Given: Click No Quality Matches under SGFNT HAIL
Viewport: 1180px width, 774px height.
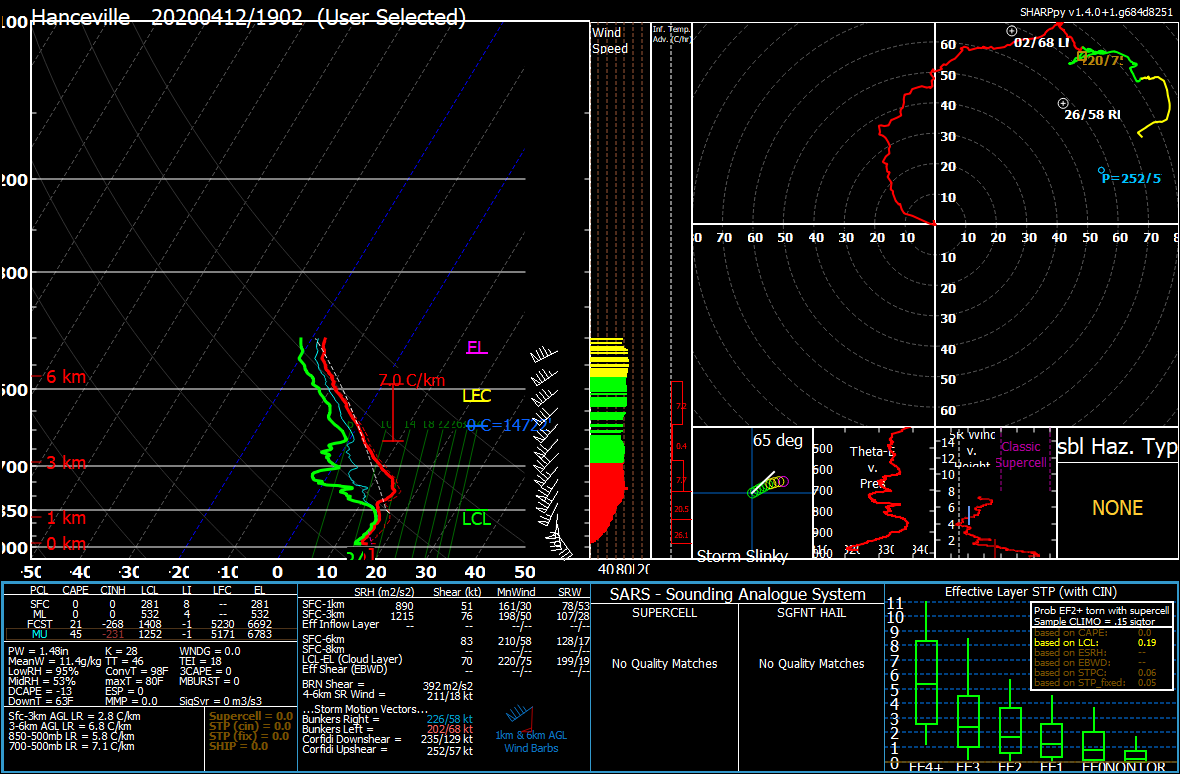Looking at the screenshot, I should click(x=811, y=663).
